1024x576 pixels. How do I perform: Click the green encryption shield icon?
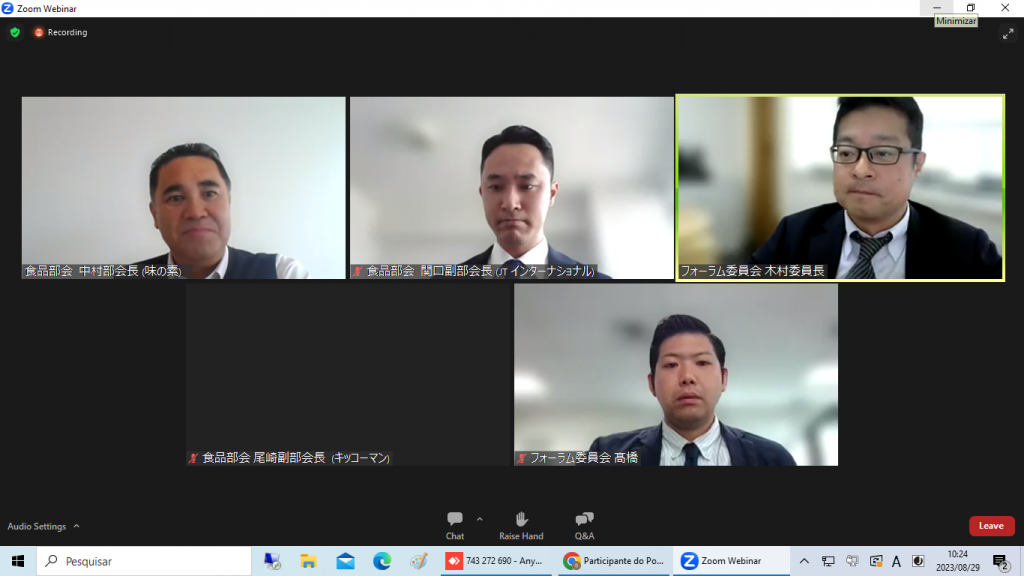(15, 32)
